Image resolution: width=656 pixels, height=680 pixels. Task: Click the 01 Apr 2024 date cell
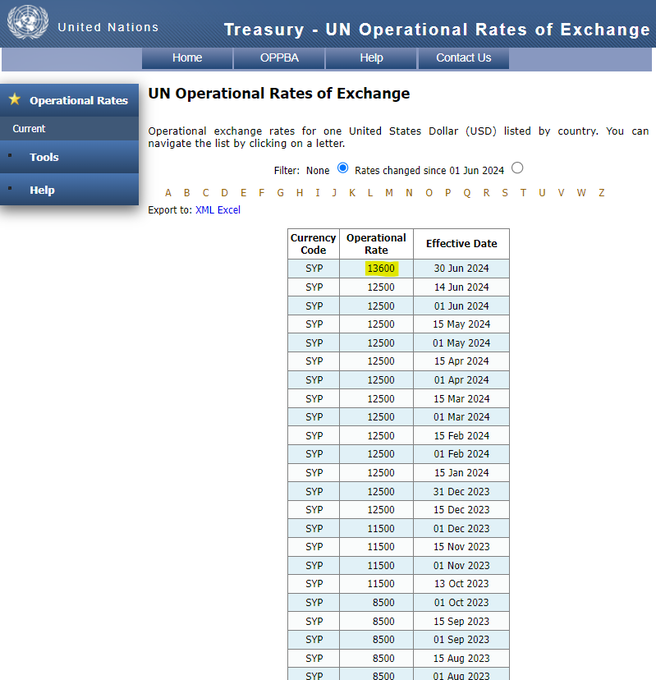461,380
